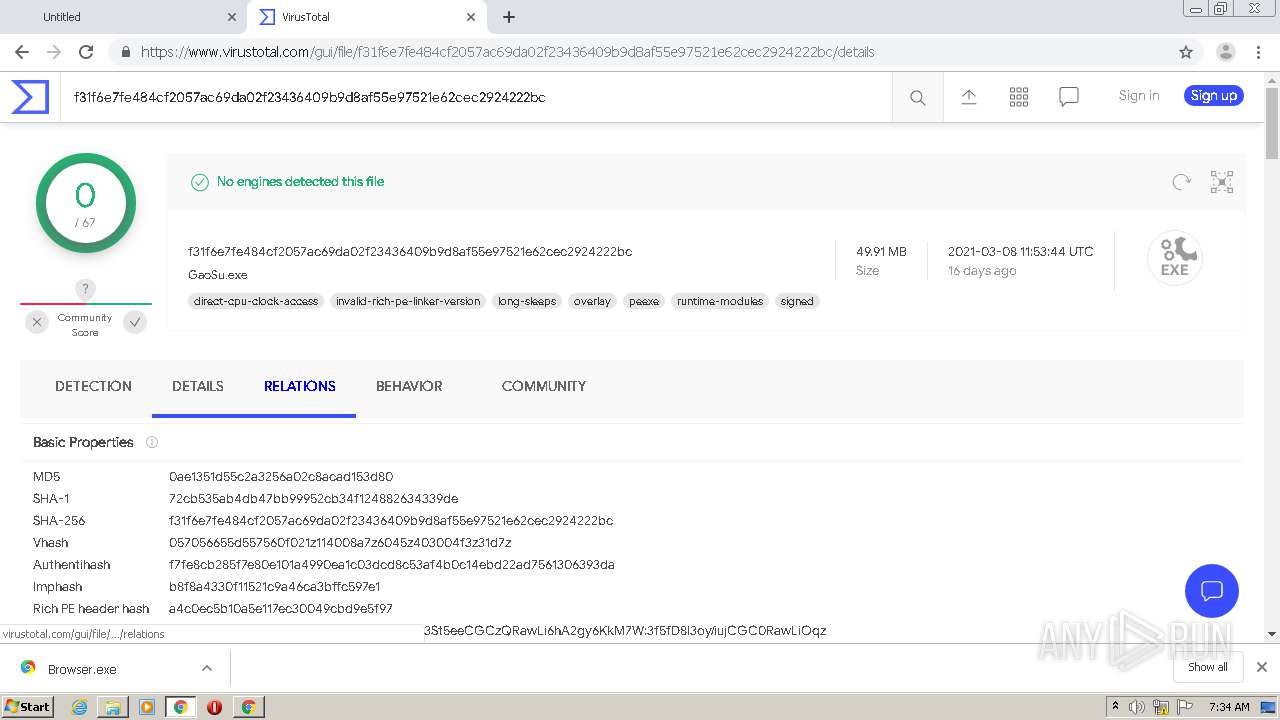Select the SHA-1 hash value
The height and width of the screenshot is (720, 1280).
click(x=313, y=499)
